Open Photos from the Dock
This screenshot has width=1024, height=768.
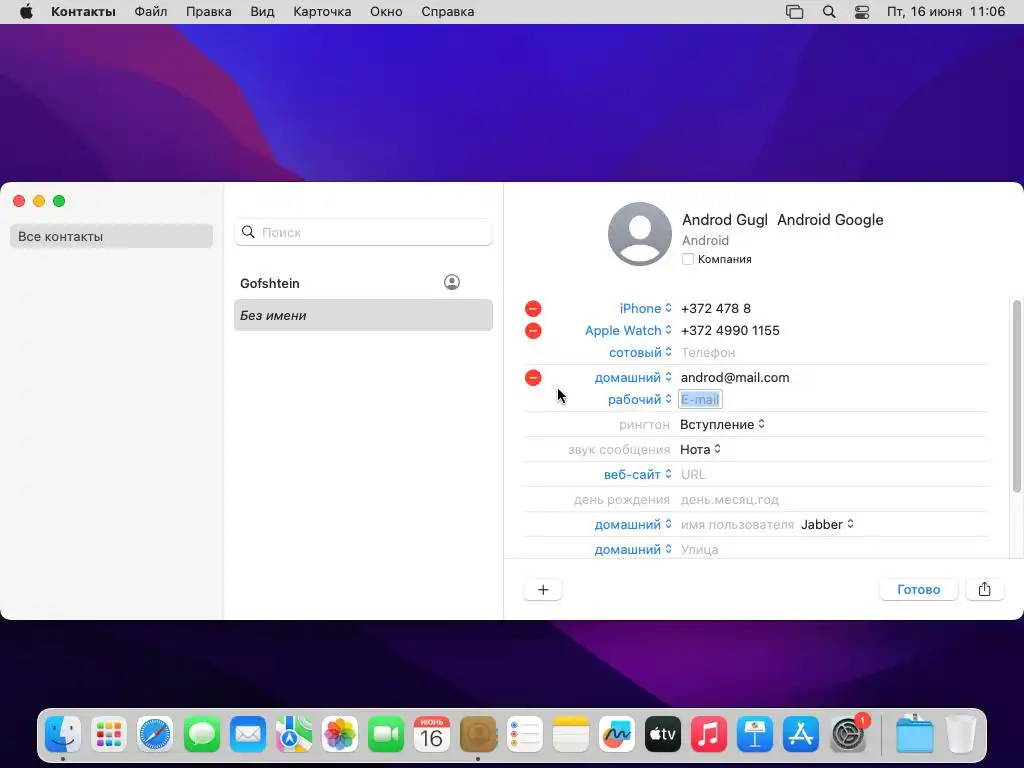click(x=340, y=734)
